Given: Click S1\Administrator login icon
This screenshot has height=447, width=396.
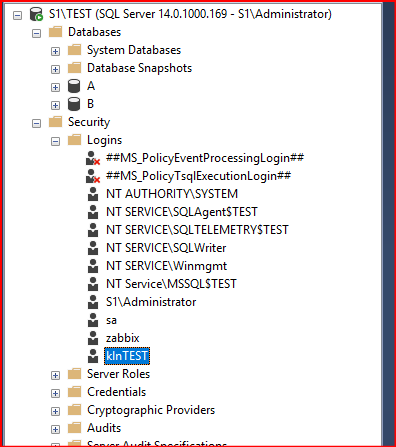Looking at the screenshot, I should tap(93, 302).
